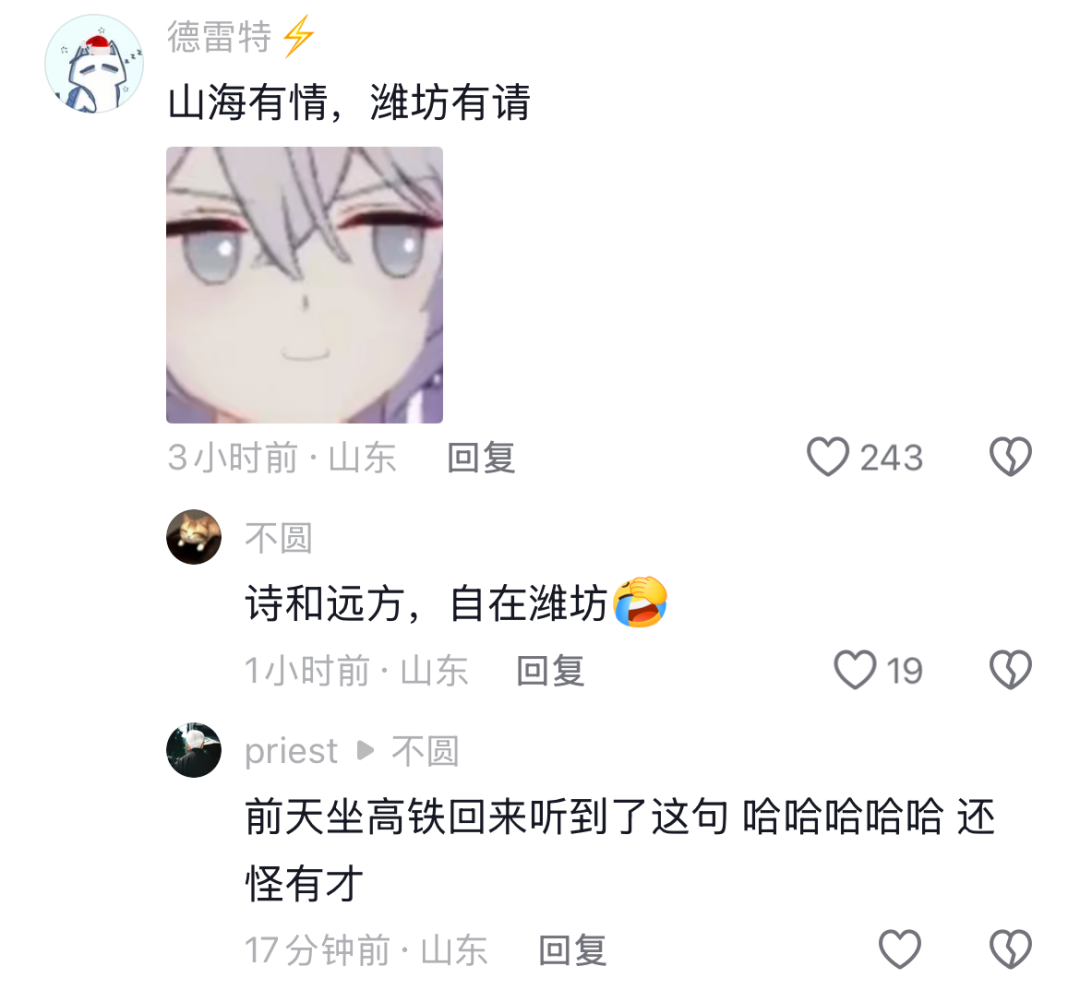Like priest's reply
The height and width of the screenshot is (990, 1080).
click(x=900, y=949)
